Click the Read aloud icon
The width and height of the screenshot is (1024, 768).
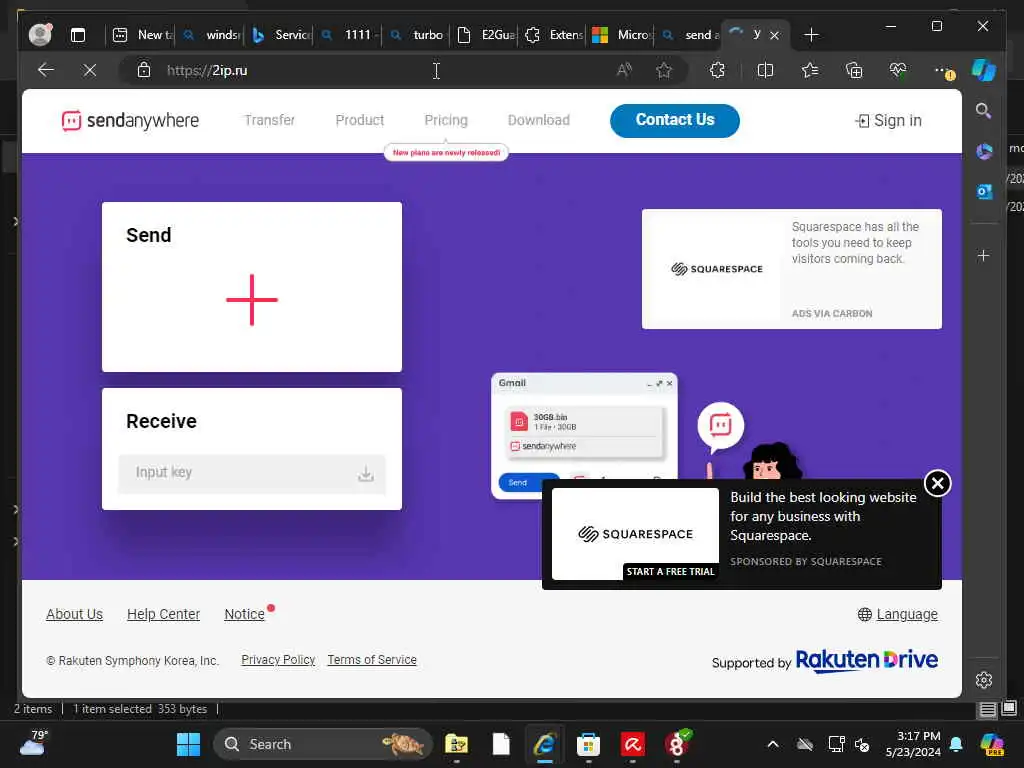tap(624, 70)
